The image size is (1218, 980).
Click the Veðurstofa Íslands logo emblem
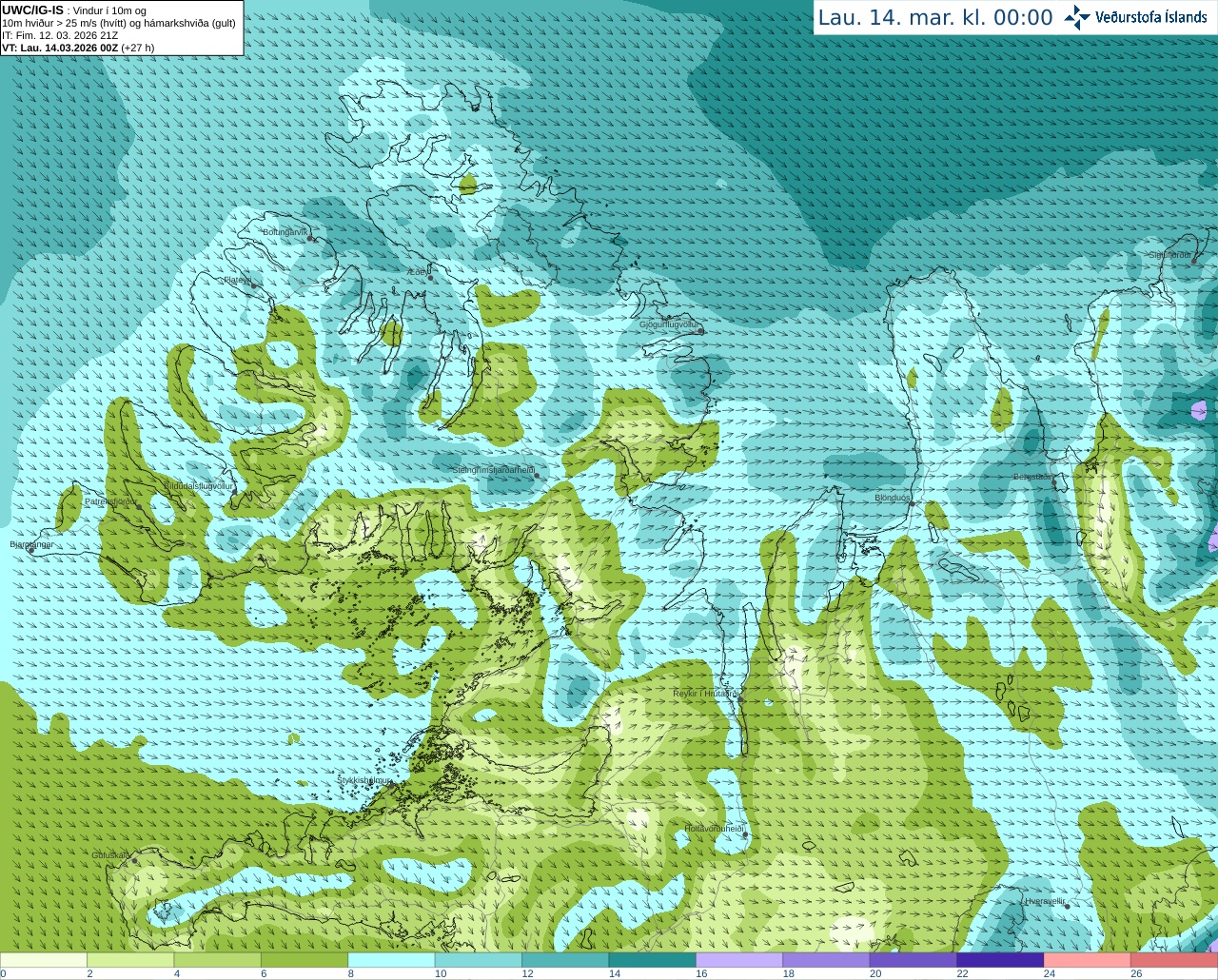click(x=1077, y=17)
